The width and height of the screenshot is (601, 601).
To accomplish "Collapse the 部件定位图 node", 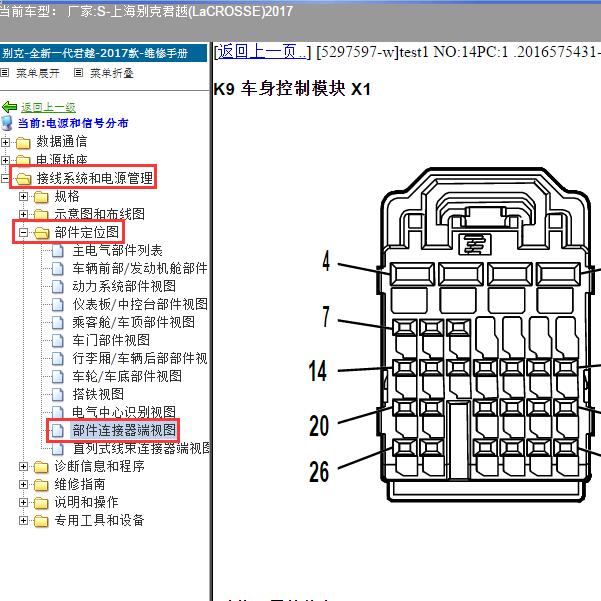I will tap(23, 232).
